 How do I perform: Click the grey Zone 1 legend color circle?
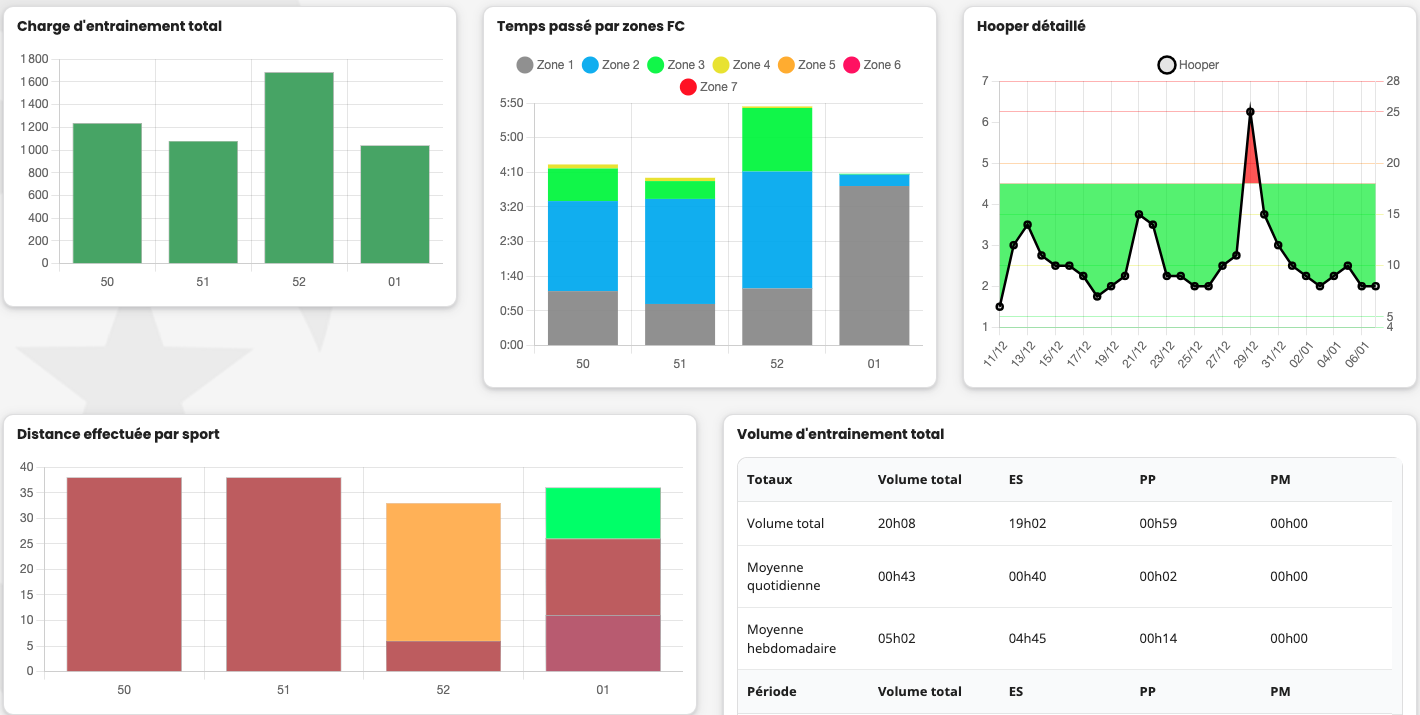(525, 65)
